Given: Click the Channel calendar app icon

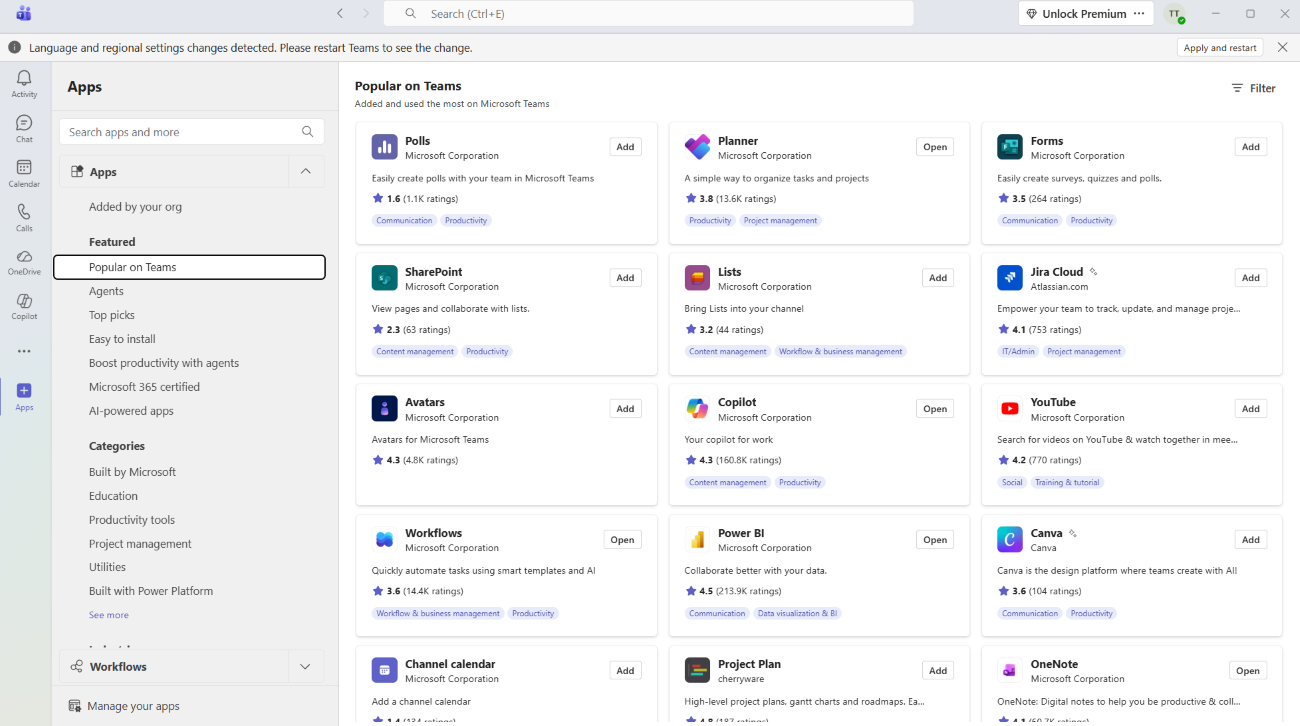Looking at the screenshot, I should [x=384, y=670].
